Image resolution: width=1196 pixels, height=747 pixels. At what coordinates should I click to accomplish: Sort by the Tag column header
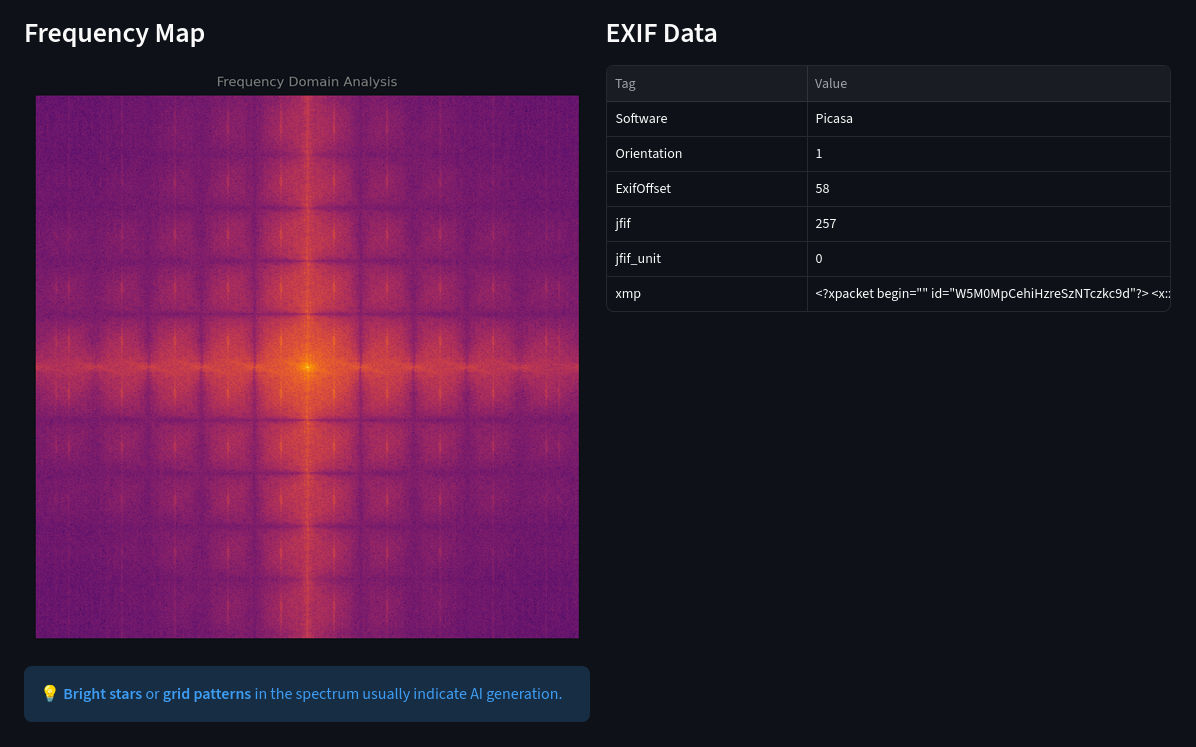pos(625,84)
